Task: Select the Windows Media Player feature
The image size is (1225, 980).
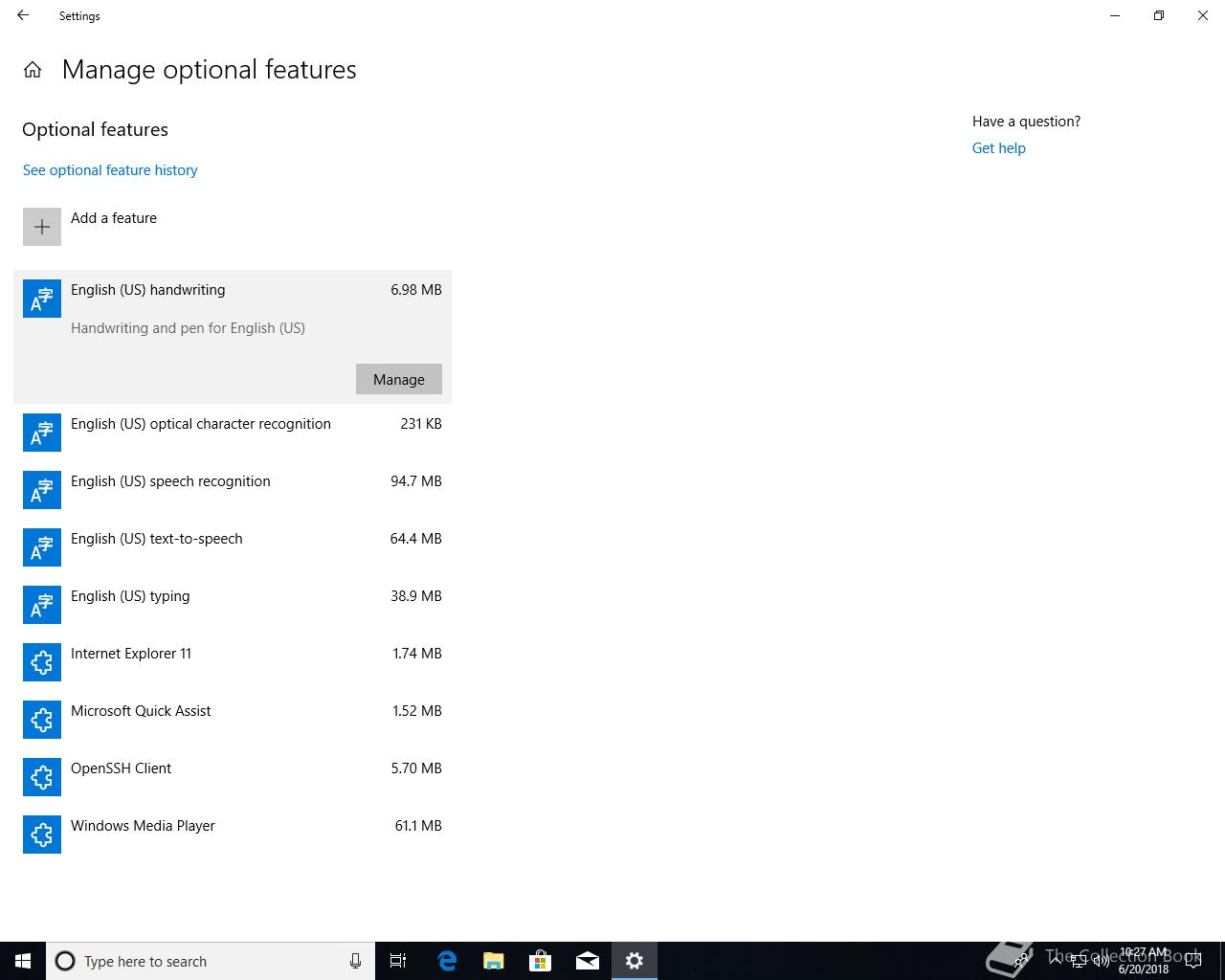Action: (x=233, y=835)
